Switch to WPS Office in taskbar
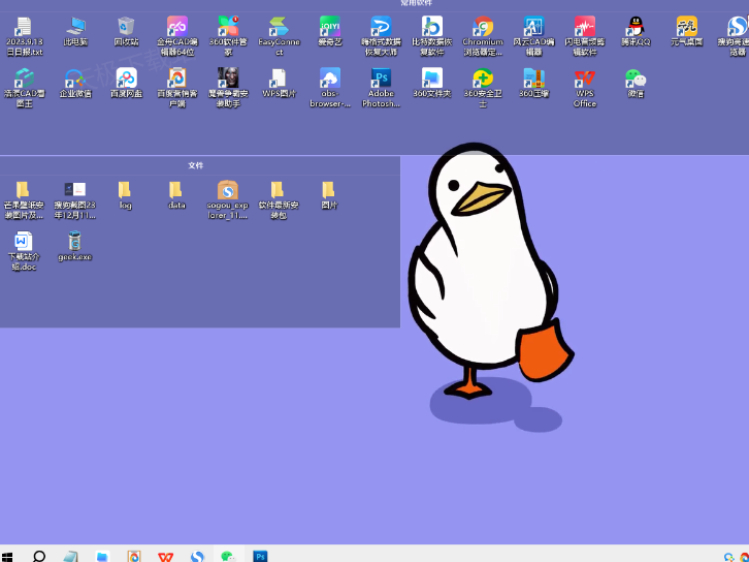 (166, 557)
